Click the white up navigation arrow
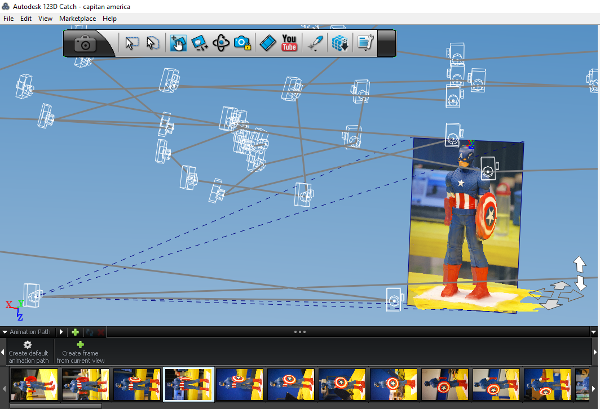The image size is (600, 409). [x=579, y=264]
